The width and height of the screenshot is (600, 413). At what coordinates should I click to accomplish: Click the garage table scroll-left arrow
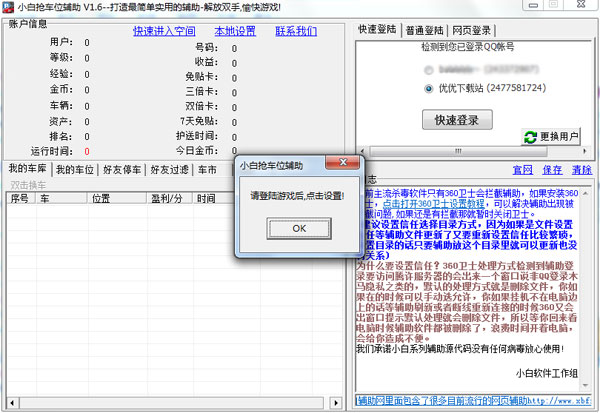pyautogui.click(x=12, y=403)
